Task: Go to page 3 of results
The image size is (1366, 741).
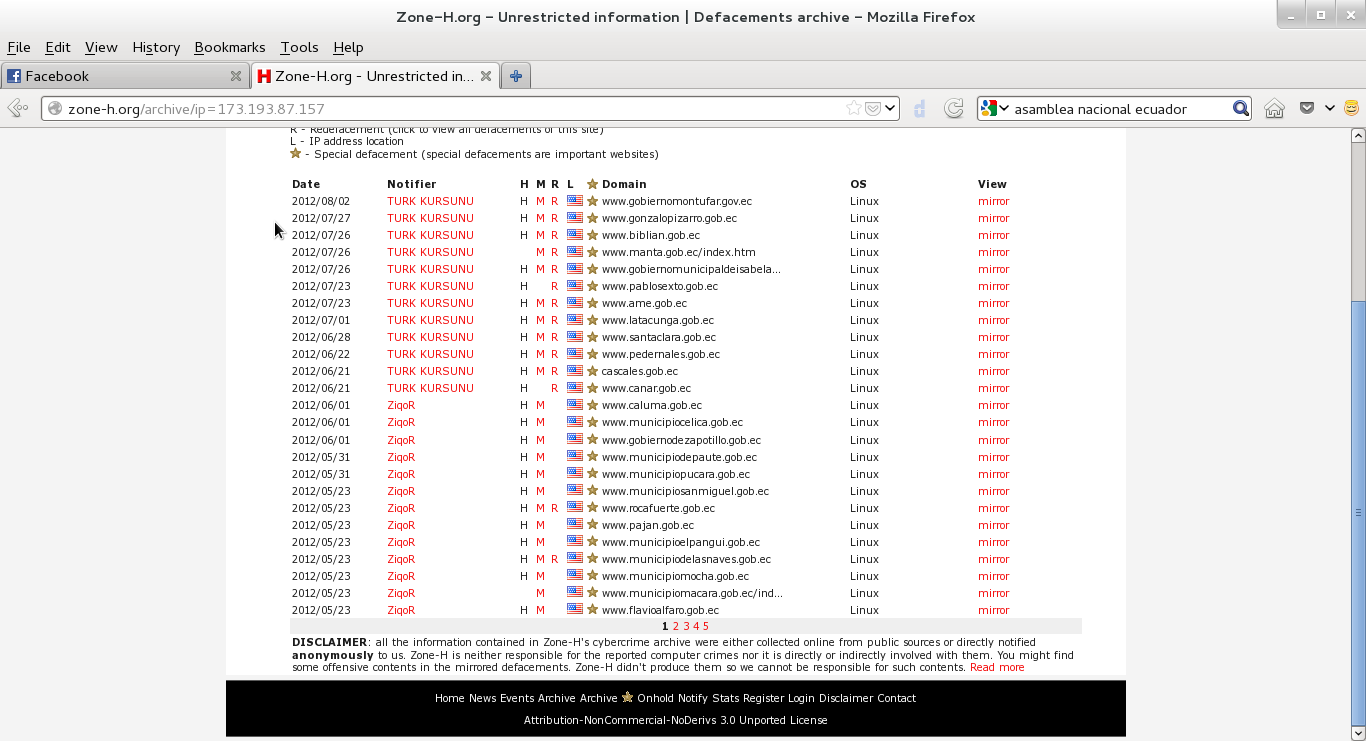Action: (x=686, y=626)
